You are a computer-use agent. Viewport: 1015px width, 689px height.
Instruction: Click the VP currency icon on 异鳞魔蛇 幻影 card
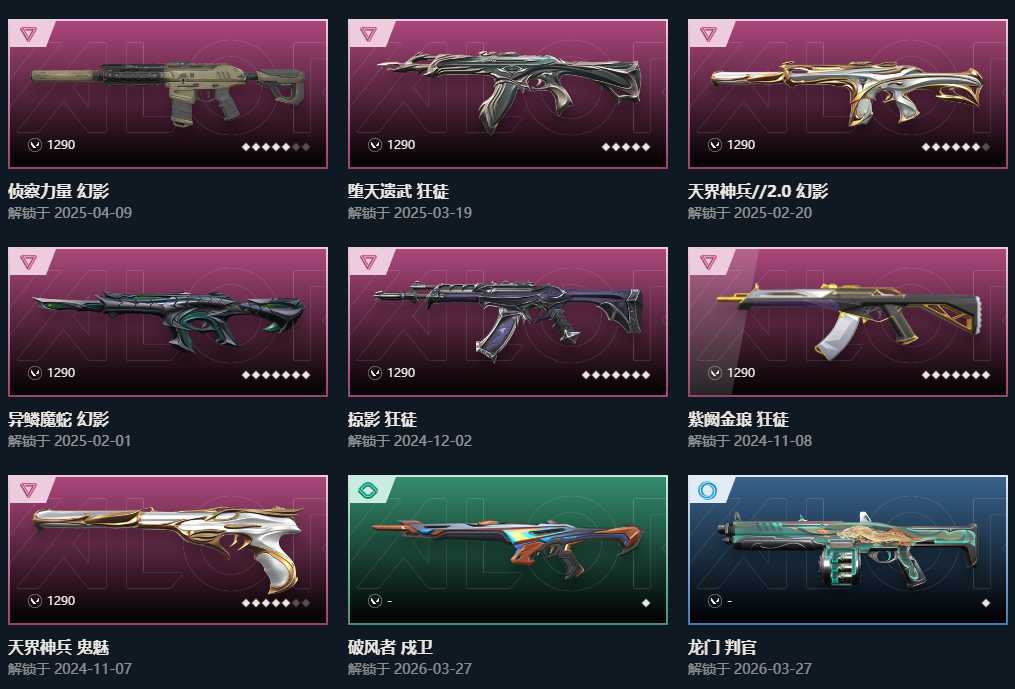click(x=35, y=373)
